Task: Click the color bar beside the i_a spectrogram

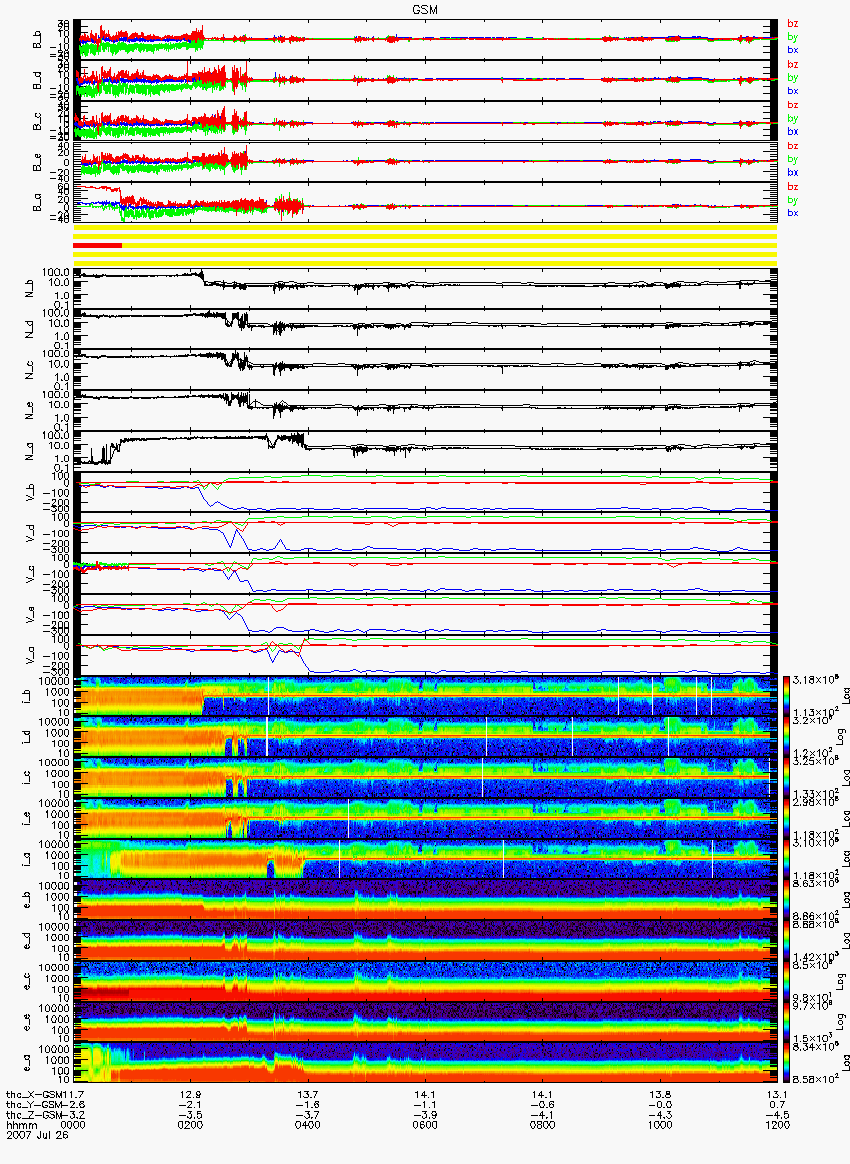Action: point(786,859)
